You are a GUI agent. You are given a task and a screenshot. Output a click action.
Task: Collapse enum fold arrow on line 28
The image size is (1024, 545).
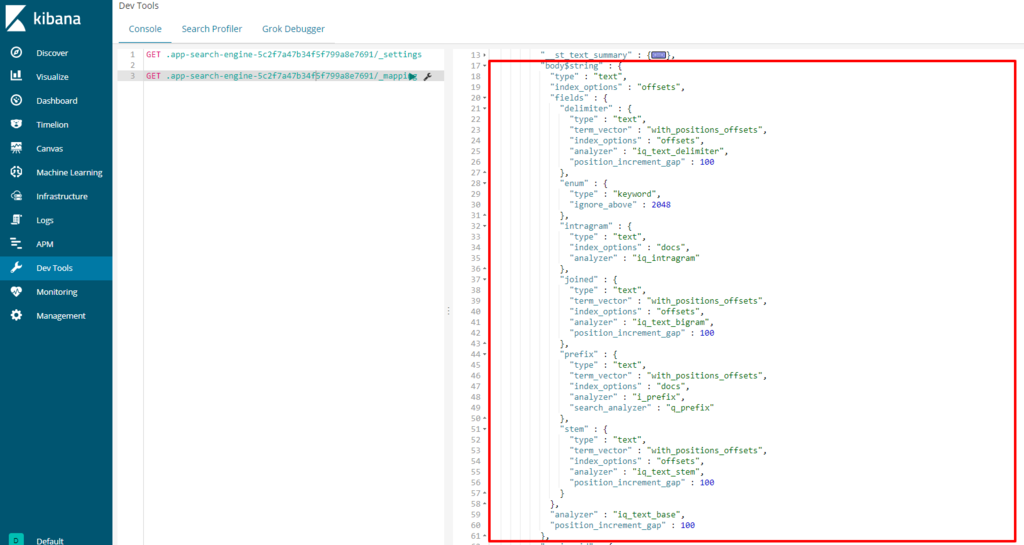click(484, 183)
